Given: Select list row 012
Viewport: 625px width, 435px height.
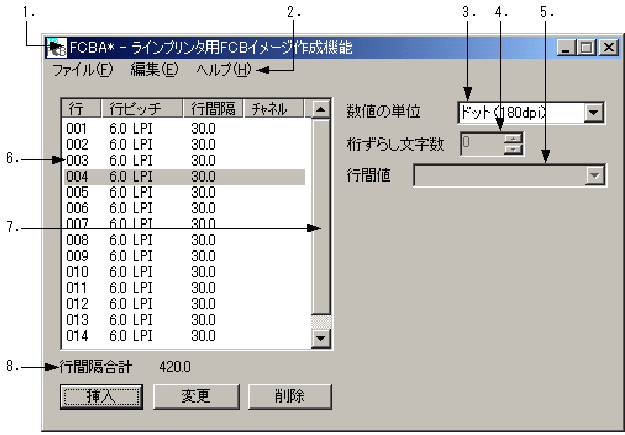Looking at the screenshot, I should tap(185, 304).
